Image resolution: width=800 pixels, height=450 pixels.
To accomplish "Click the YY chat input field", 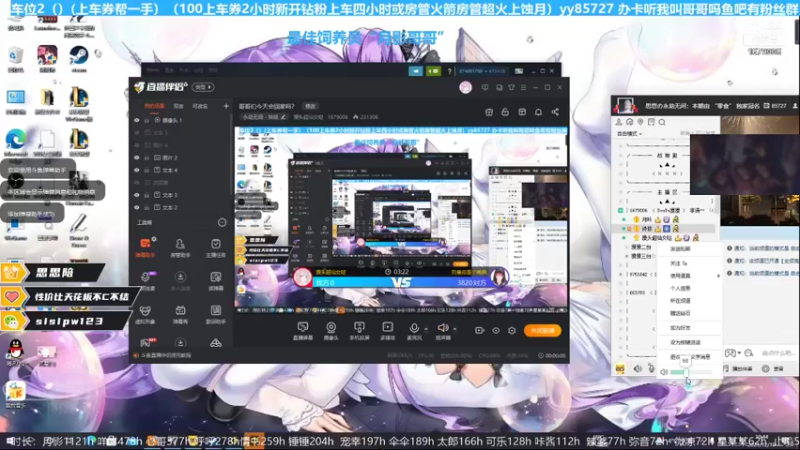I will coord(778,353).
